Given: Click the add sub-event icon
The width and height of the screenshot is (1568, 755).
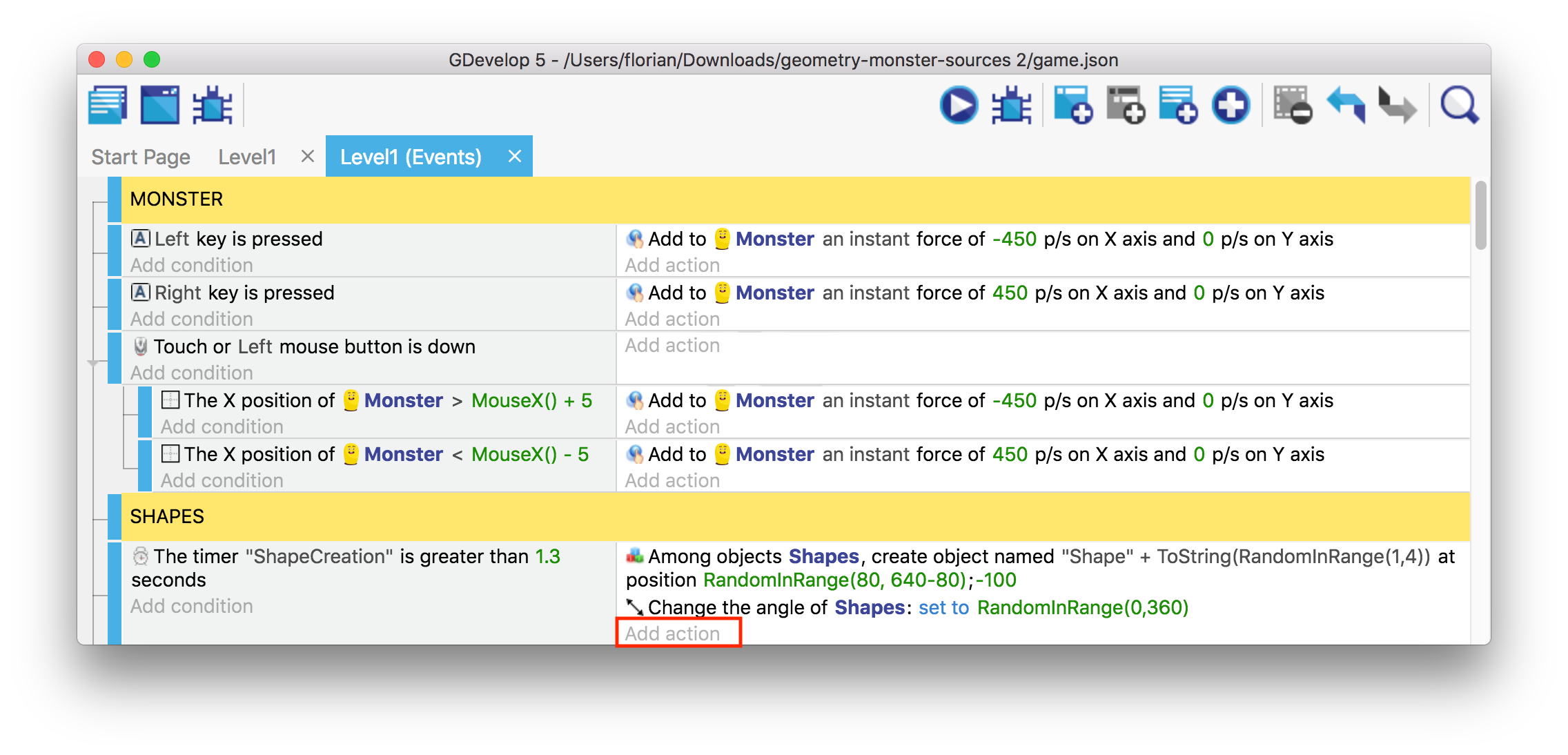Looking at the screenshot, I should 1125,106.
